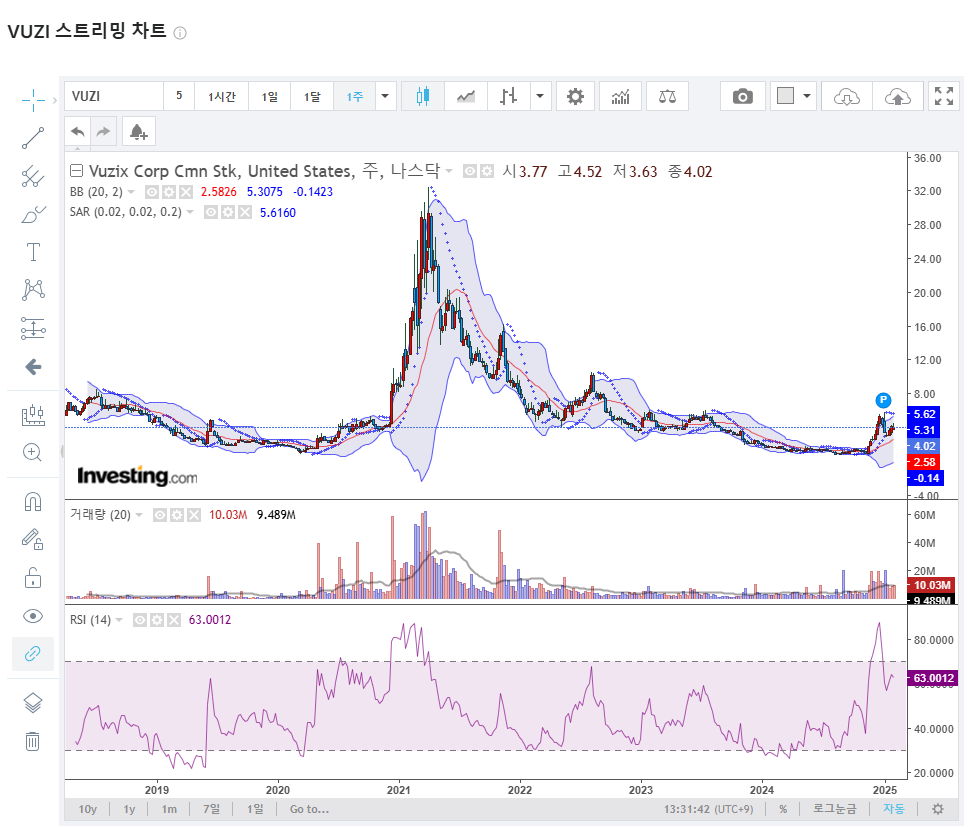Viewport: 968px width, 827px height.
Task: Open the object tree layers icon
Action: [x=33, y=702]
